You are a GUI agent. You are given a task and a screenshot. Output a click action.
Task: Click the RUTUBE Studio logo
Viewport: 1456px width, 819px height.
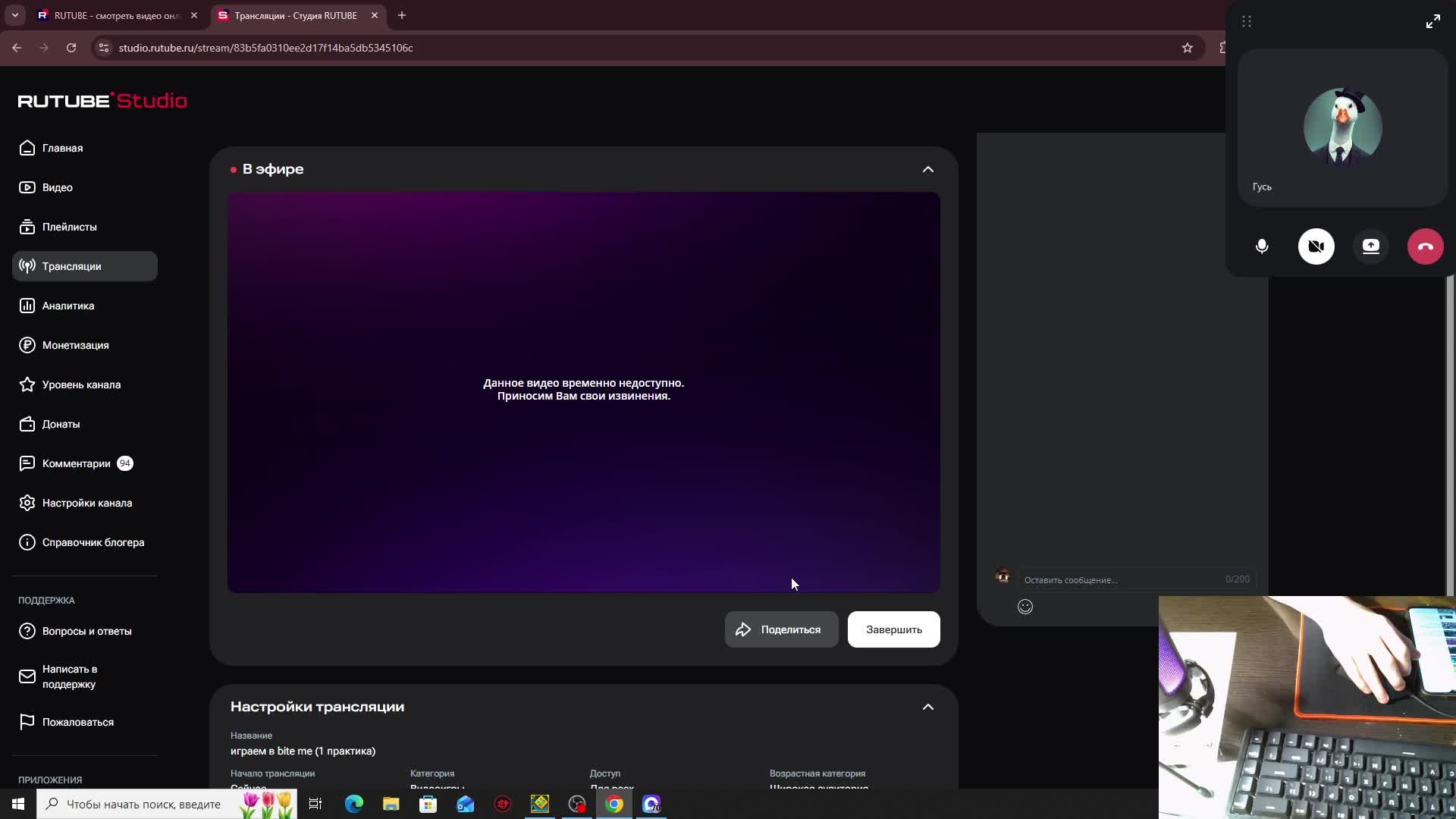click(x=102, y=101)
